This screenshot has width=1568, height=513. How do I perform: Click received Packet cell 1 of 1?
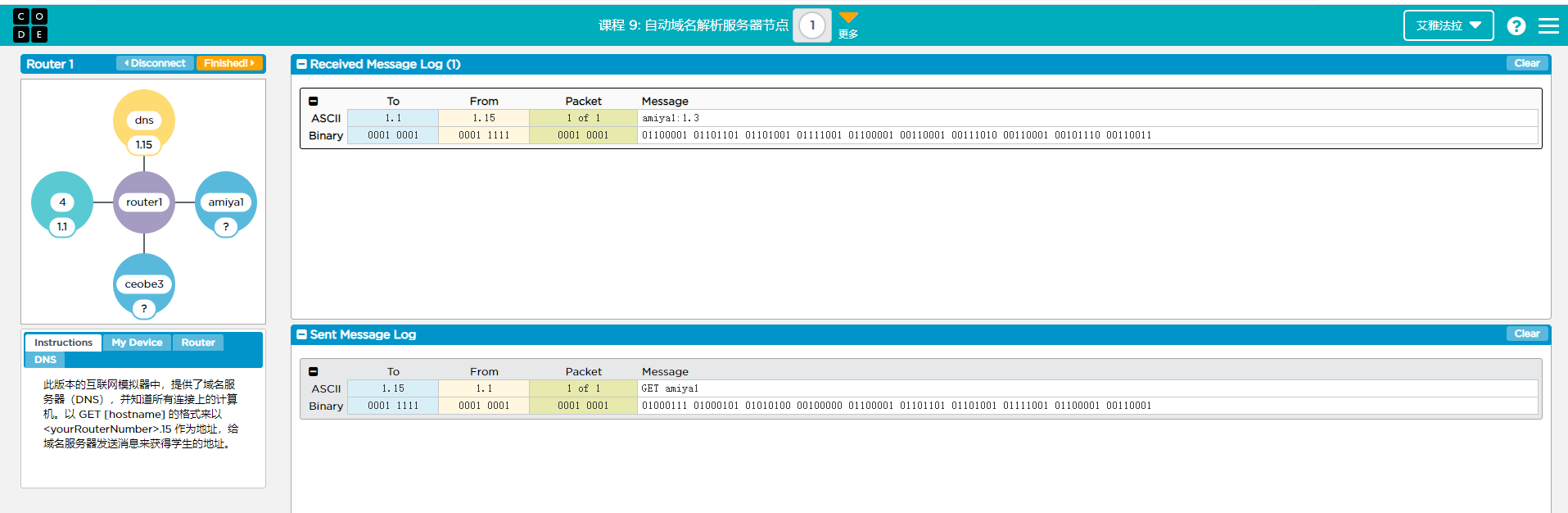(584, 118)
